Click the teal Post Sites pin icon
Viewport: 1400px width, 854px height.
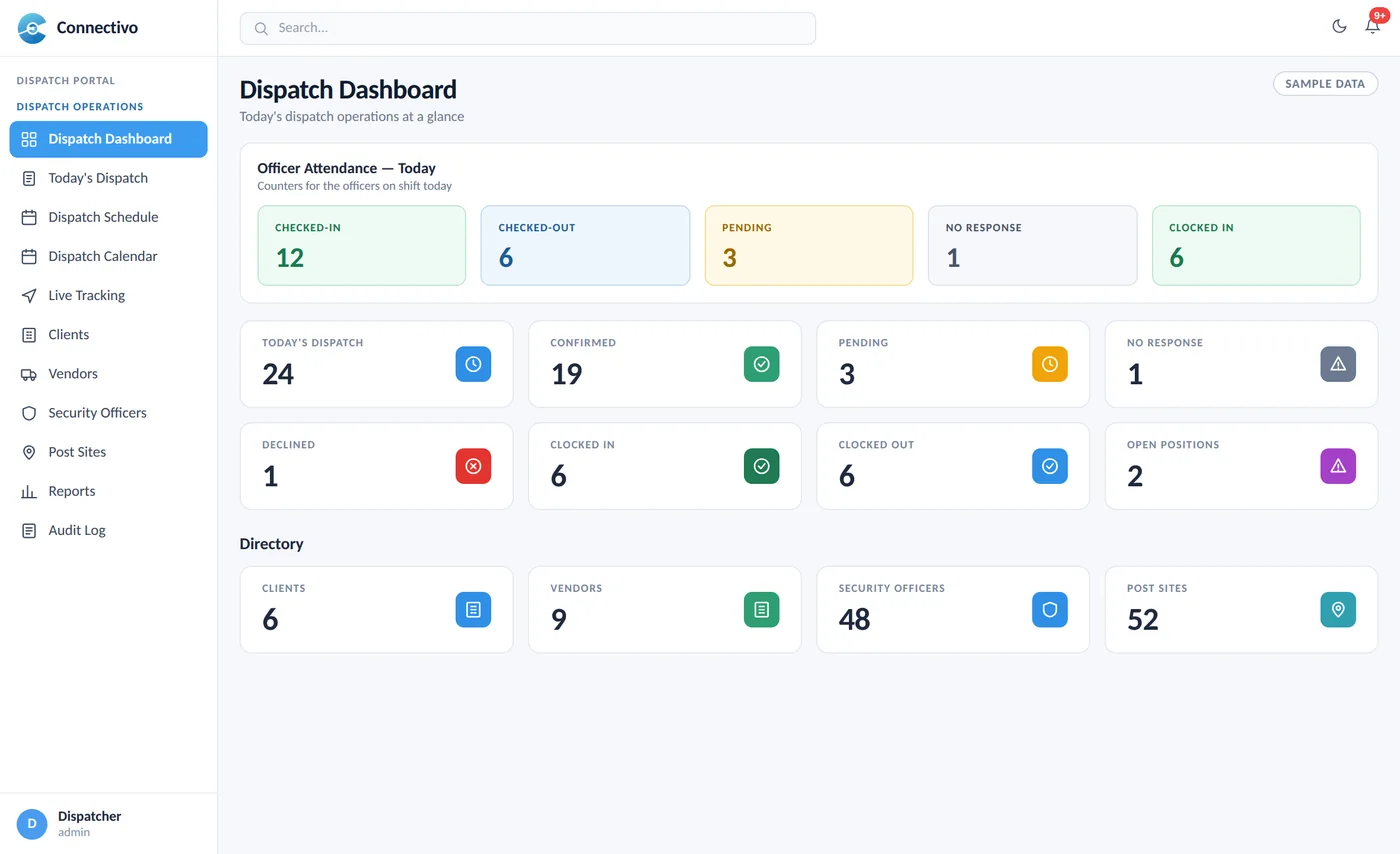[1338, 610]
